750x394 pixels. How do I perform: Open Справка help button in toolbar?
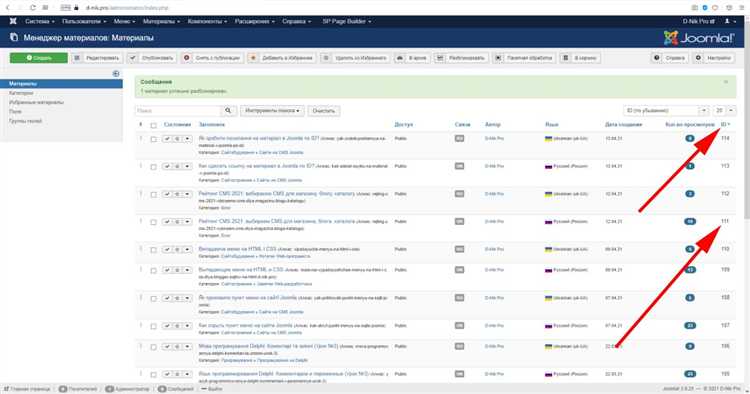(670, 58)
